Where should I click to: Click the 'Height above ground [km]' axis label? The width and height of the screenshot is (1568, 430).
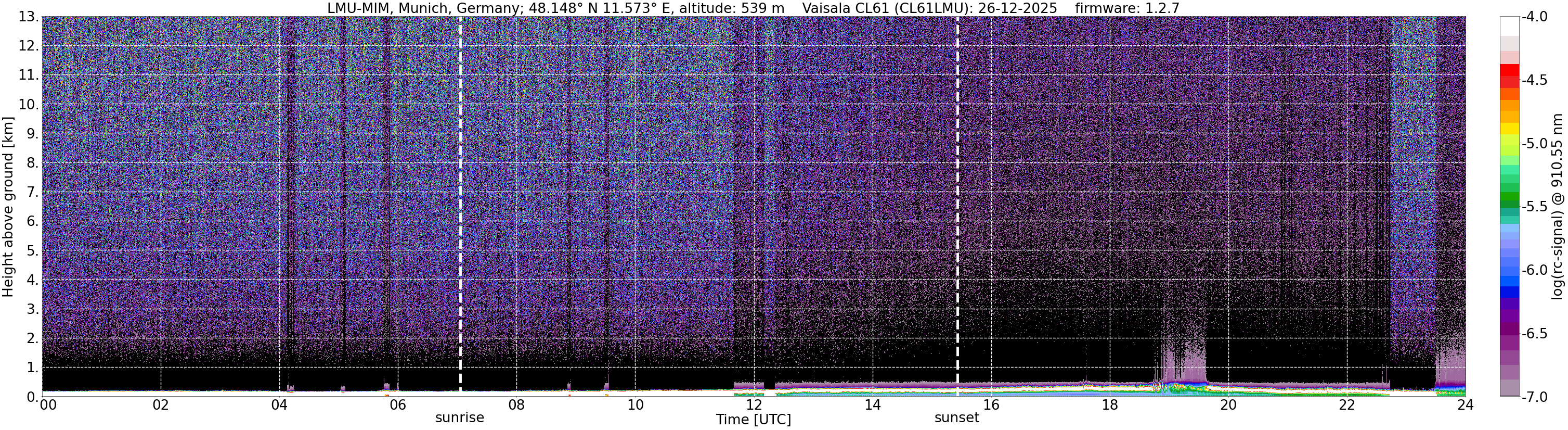[8, 207]
